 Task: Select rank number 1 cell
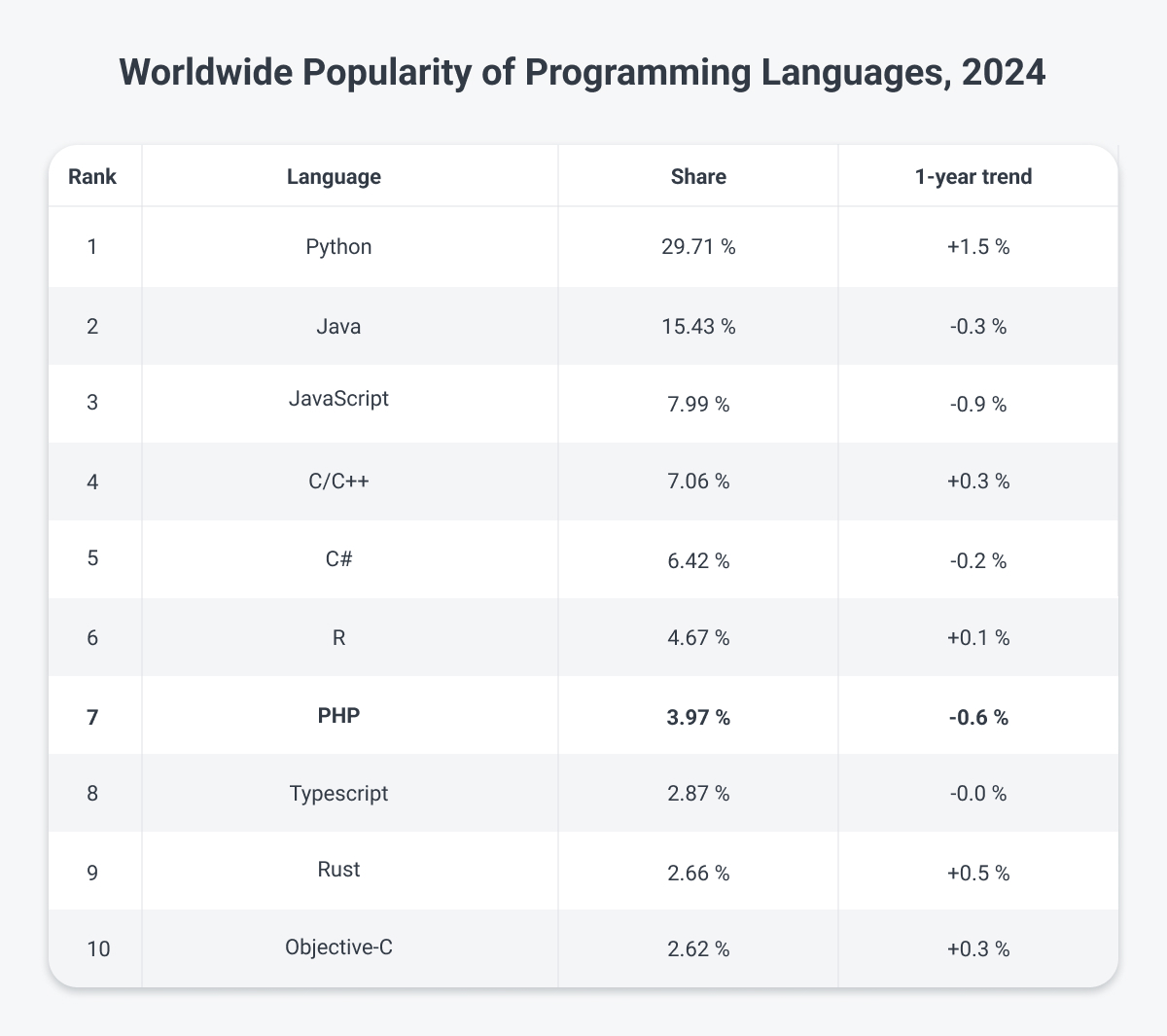tap(92, 247)
